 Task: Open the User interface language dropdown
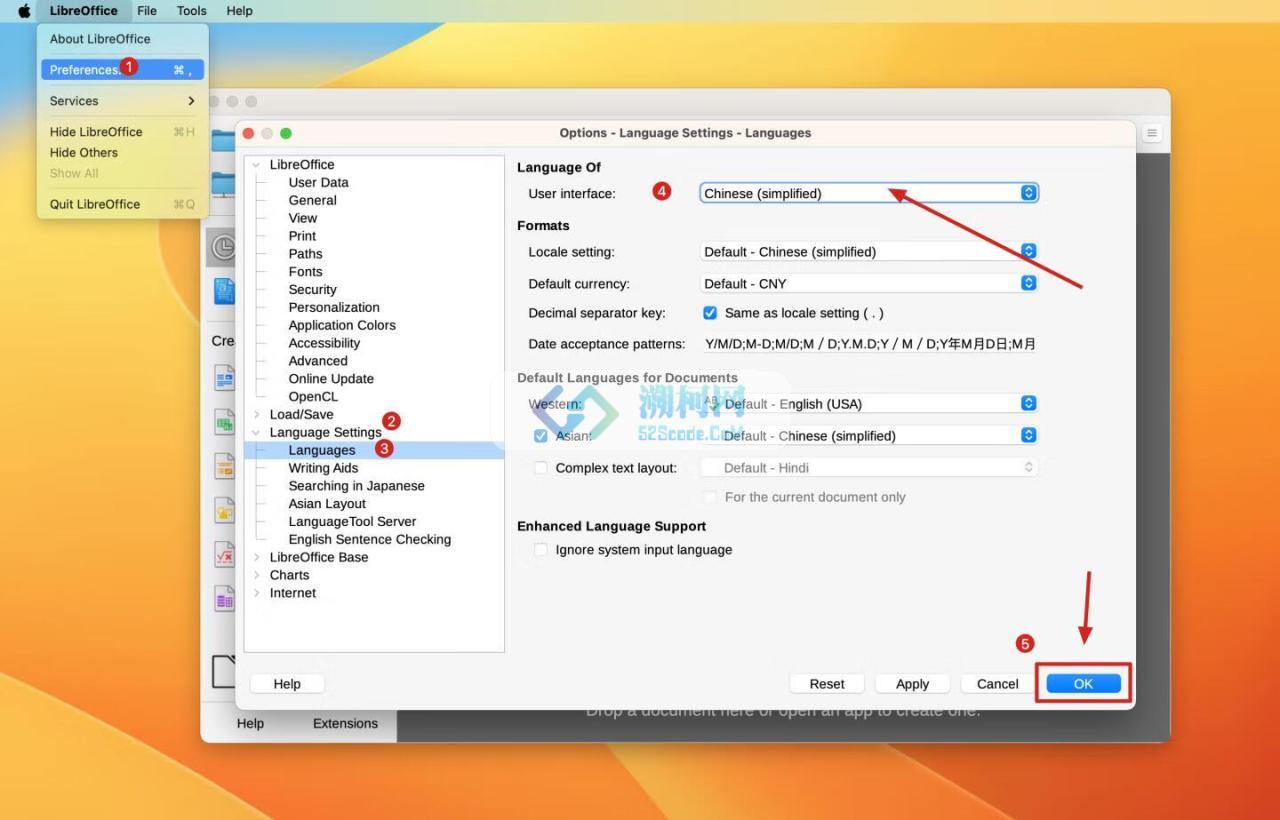coord(869,193)
